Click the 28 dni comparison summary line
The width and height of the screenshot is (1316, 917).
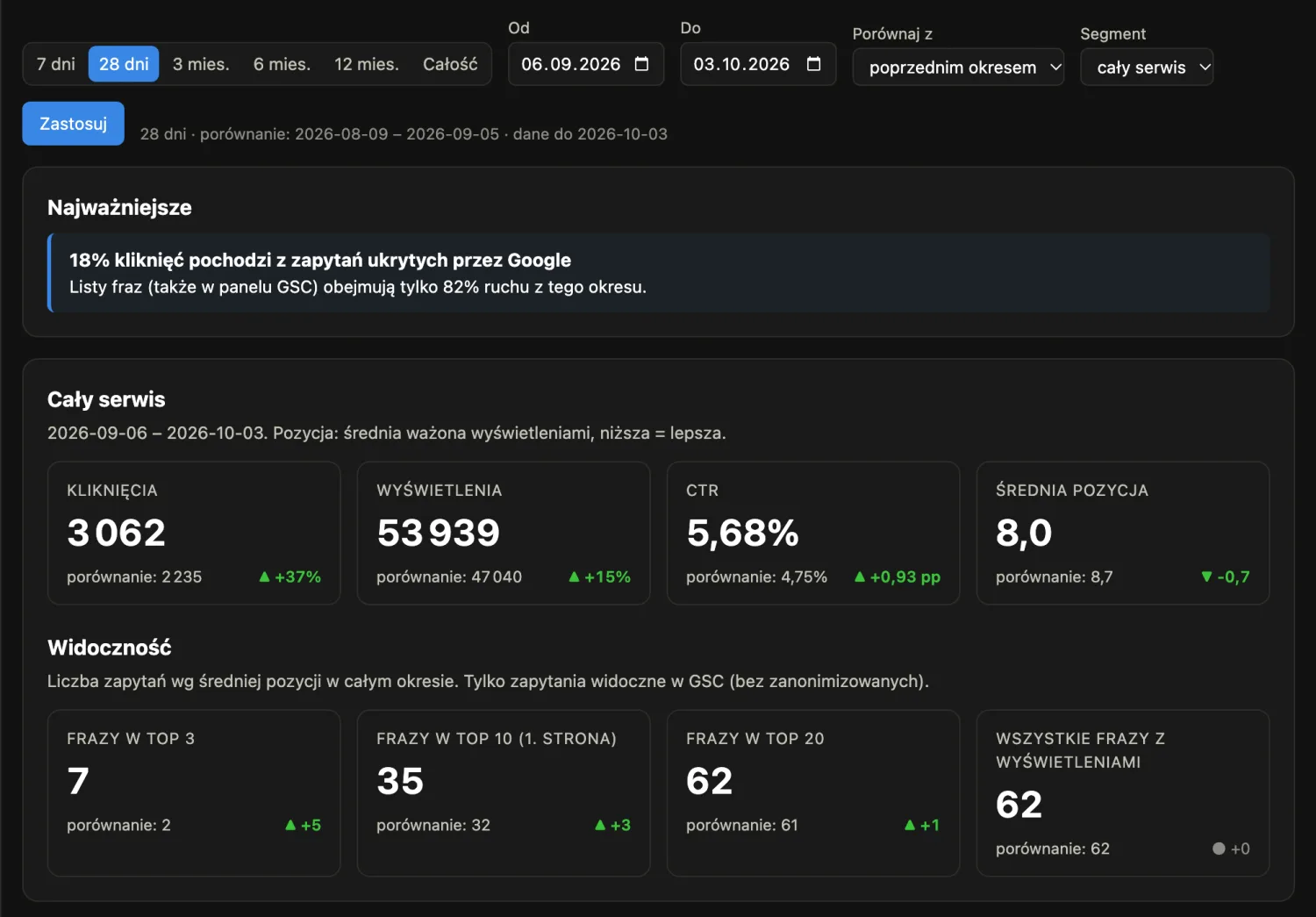pyautogui.click(x=404, y=134)
